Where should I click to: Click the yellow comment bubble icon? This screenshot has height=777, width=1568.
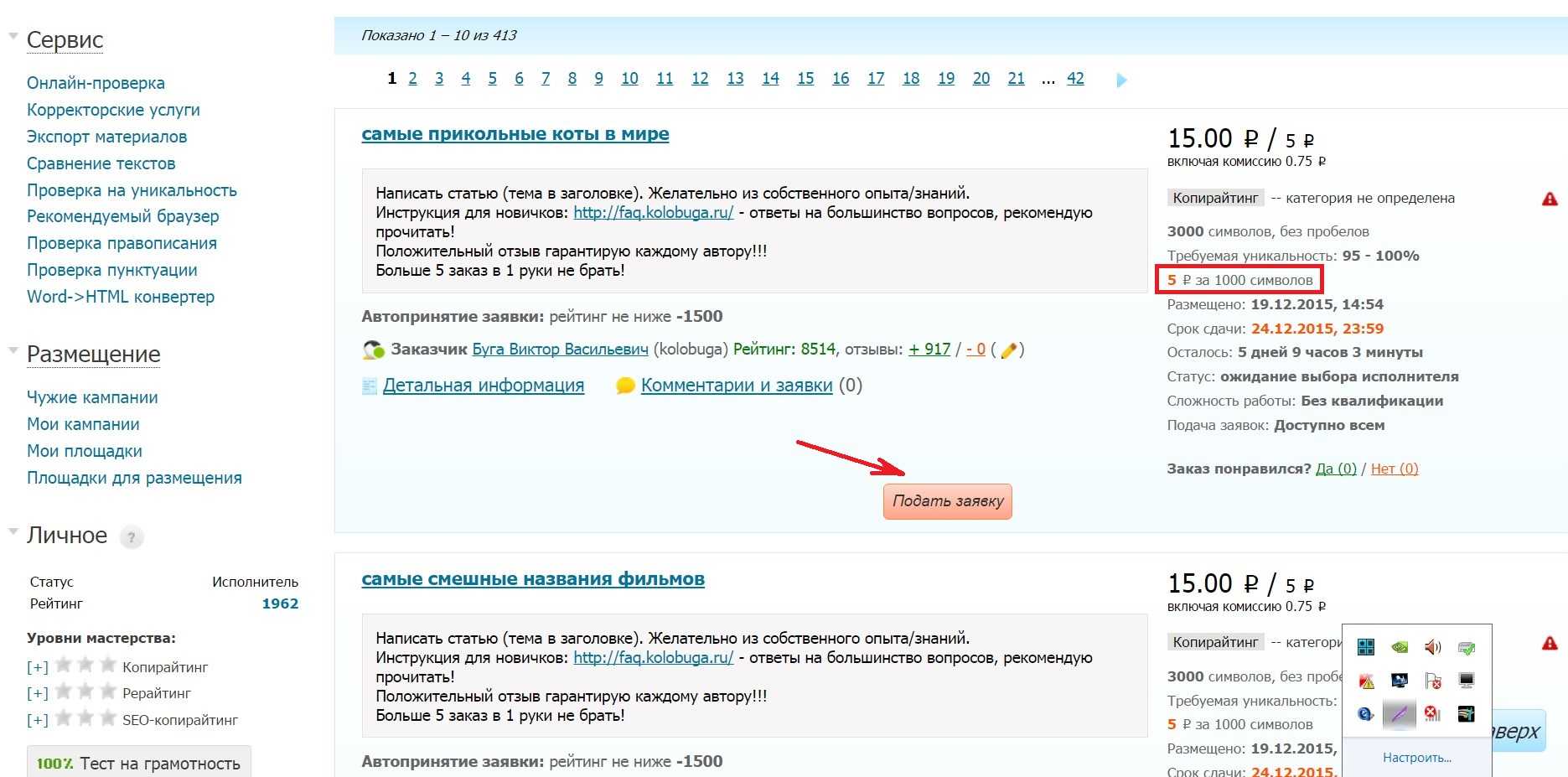point(625,386)
